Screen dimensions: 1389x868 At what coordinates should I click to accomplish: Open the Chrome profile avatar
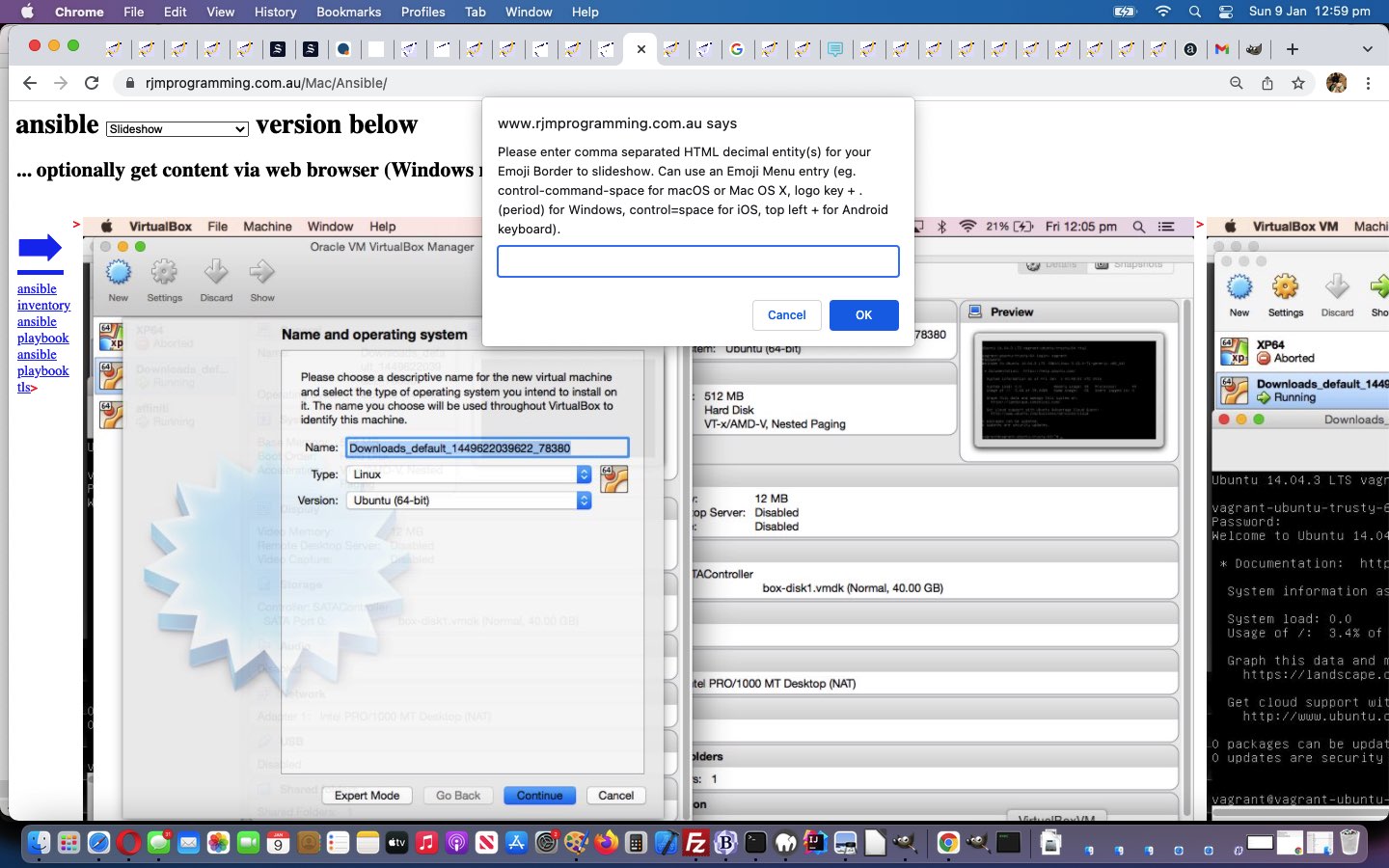(1337, 83)
